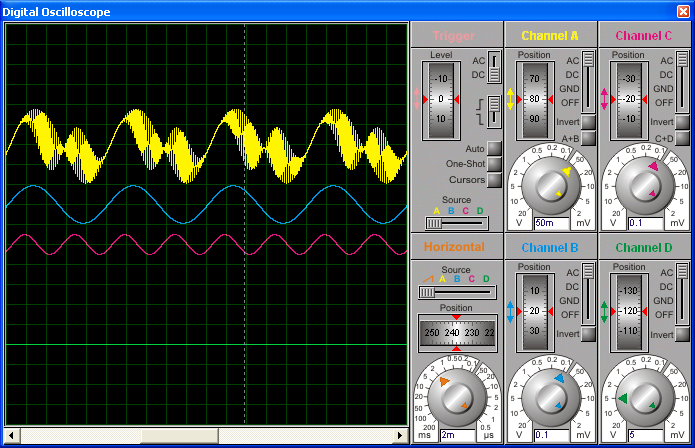695x448 pixels.
Task: Toggle Channel A A+B button
Action: click(x=588, y=138)
